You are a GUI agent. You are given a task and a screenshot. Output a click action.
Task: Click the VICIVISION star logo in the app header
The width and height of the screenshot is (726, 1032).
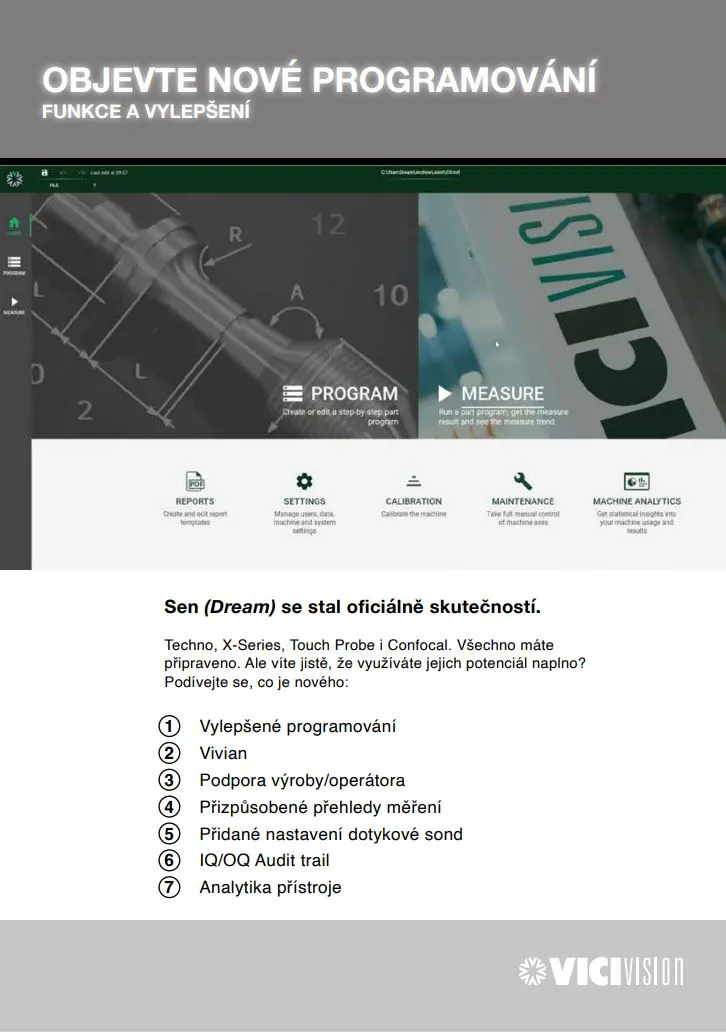pos(14,178)
